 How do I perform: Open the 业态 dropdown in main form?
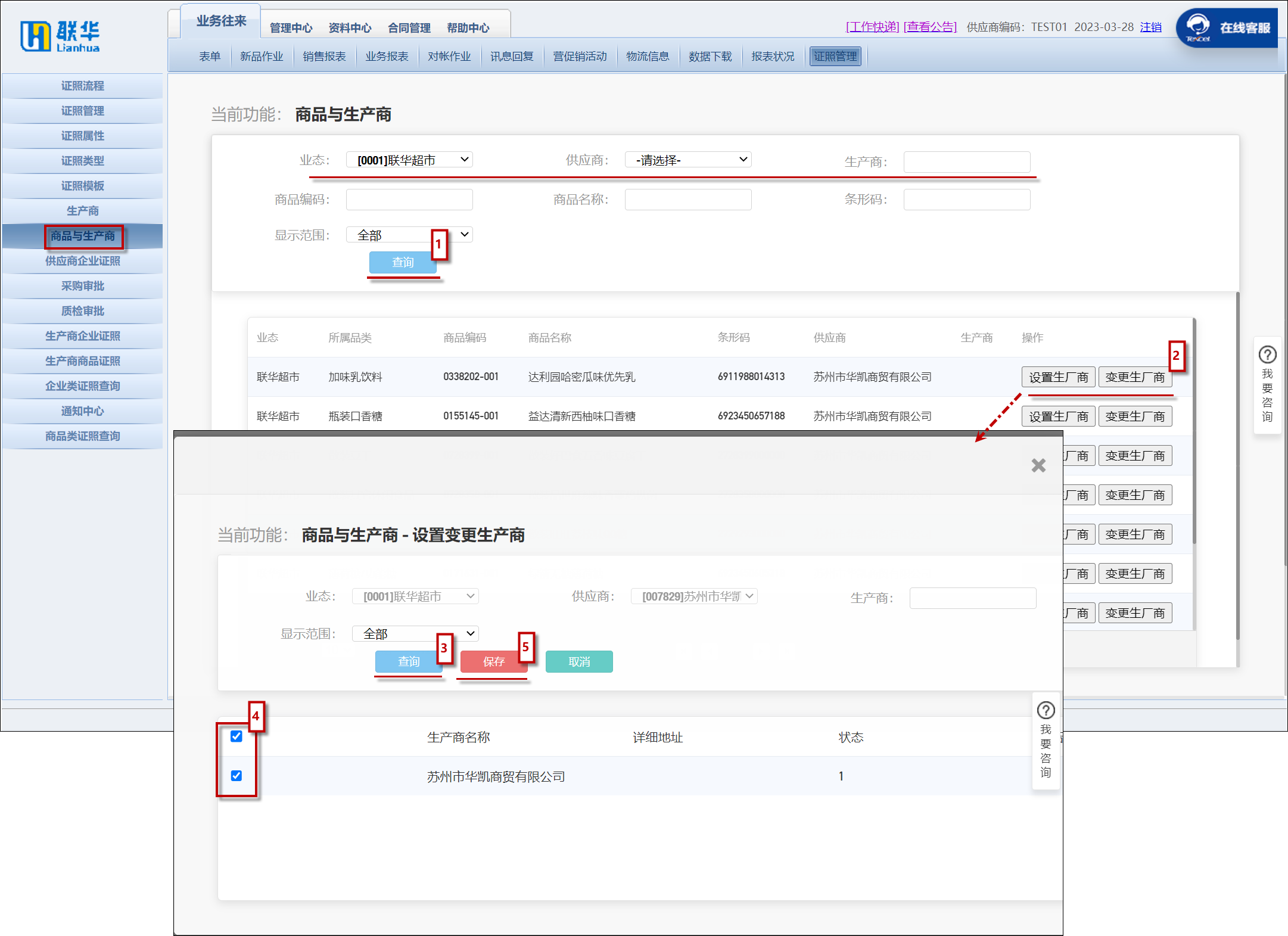click(x=409, y=160)
